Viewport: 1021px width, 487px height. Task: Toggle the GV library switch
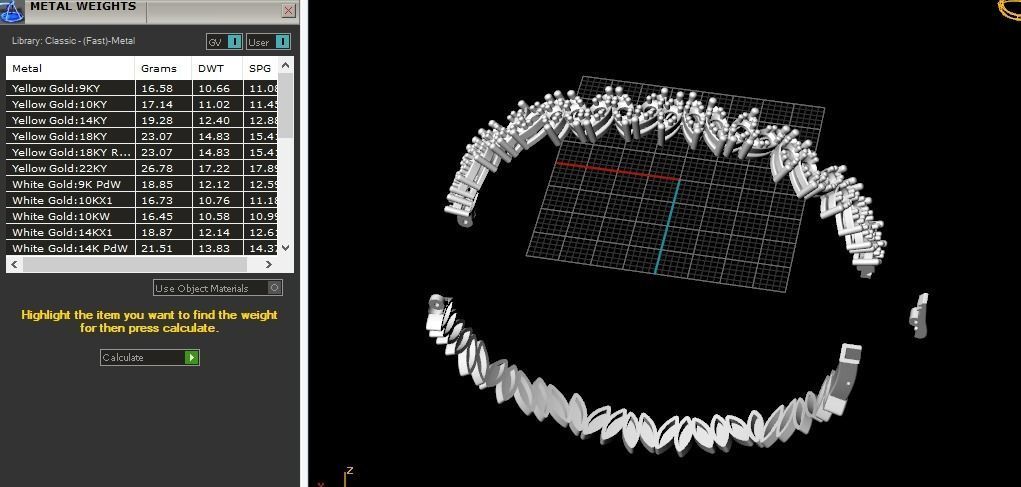tap(225, 42)
